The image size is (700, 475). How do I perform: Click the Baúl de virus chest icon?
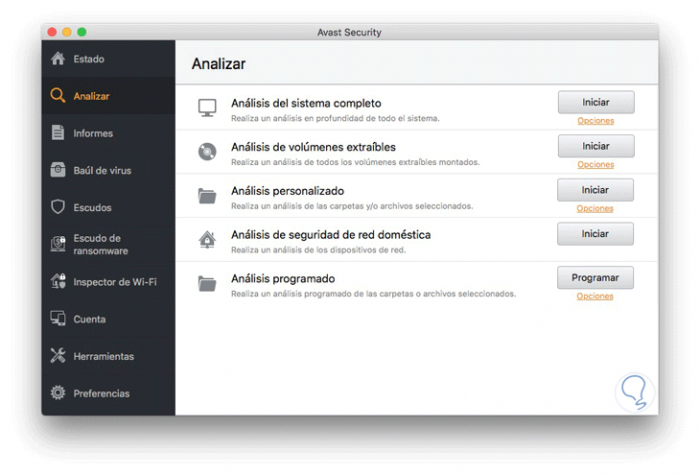coord(58,170)
